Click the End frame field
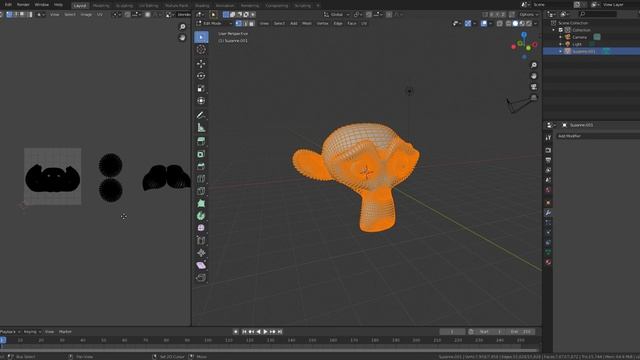 click(x=520, y=332)
